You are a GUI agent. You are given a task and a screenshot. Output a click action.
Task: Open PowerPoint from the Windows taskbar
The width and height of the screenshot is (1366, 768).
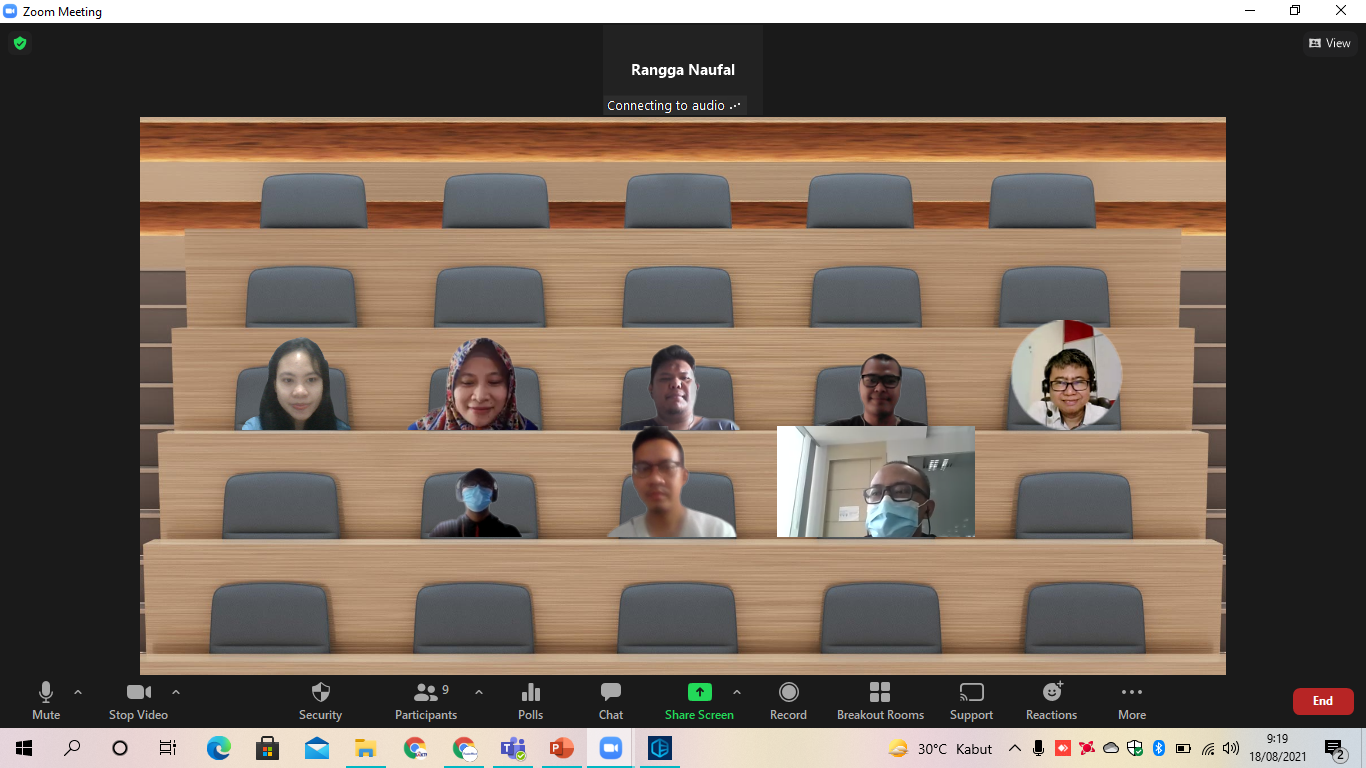pos(561,748)
